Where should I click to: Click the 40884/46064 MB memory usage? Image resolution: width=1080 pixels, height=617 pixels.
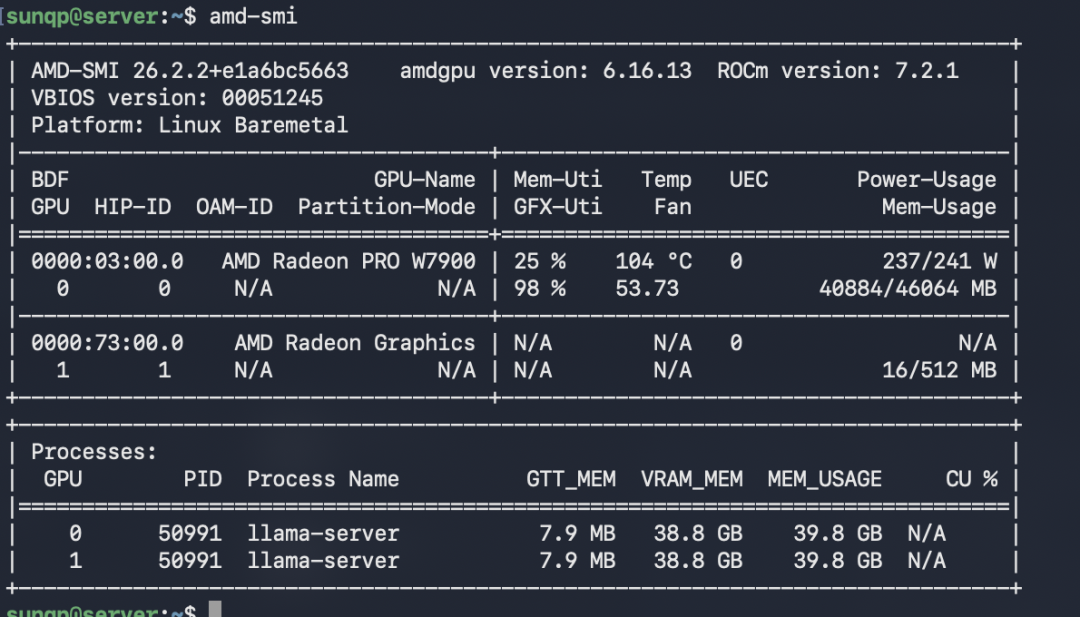(x=908, y=289)
